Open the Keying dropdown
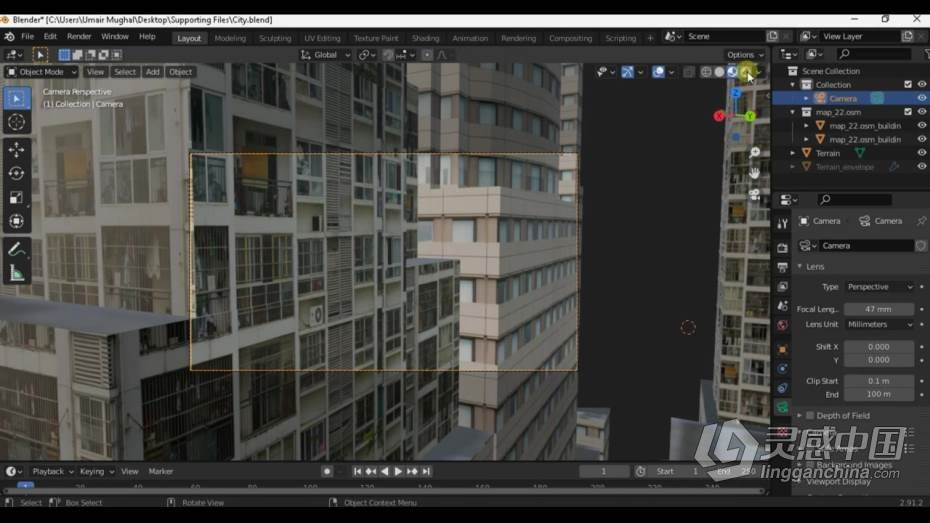930x523 pixels. pos(97,471)
